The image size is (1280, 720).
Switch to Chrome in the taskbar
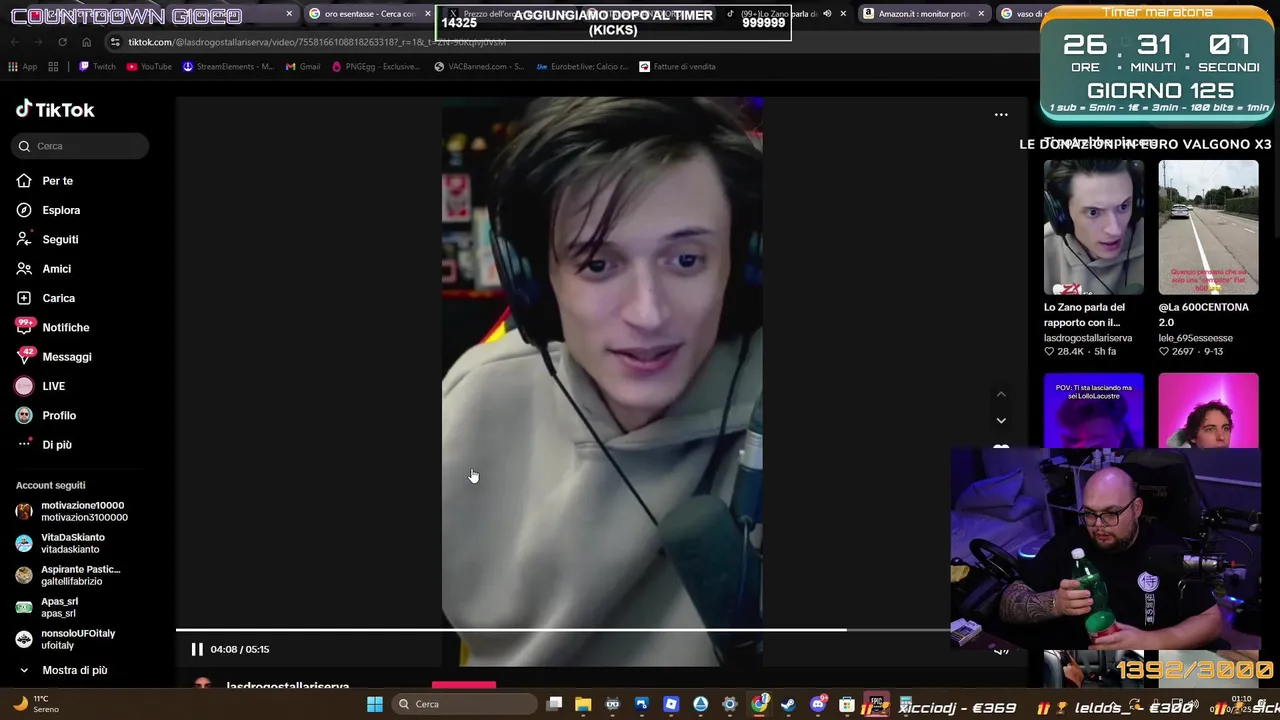(759, 704)
